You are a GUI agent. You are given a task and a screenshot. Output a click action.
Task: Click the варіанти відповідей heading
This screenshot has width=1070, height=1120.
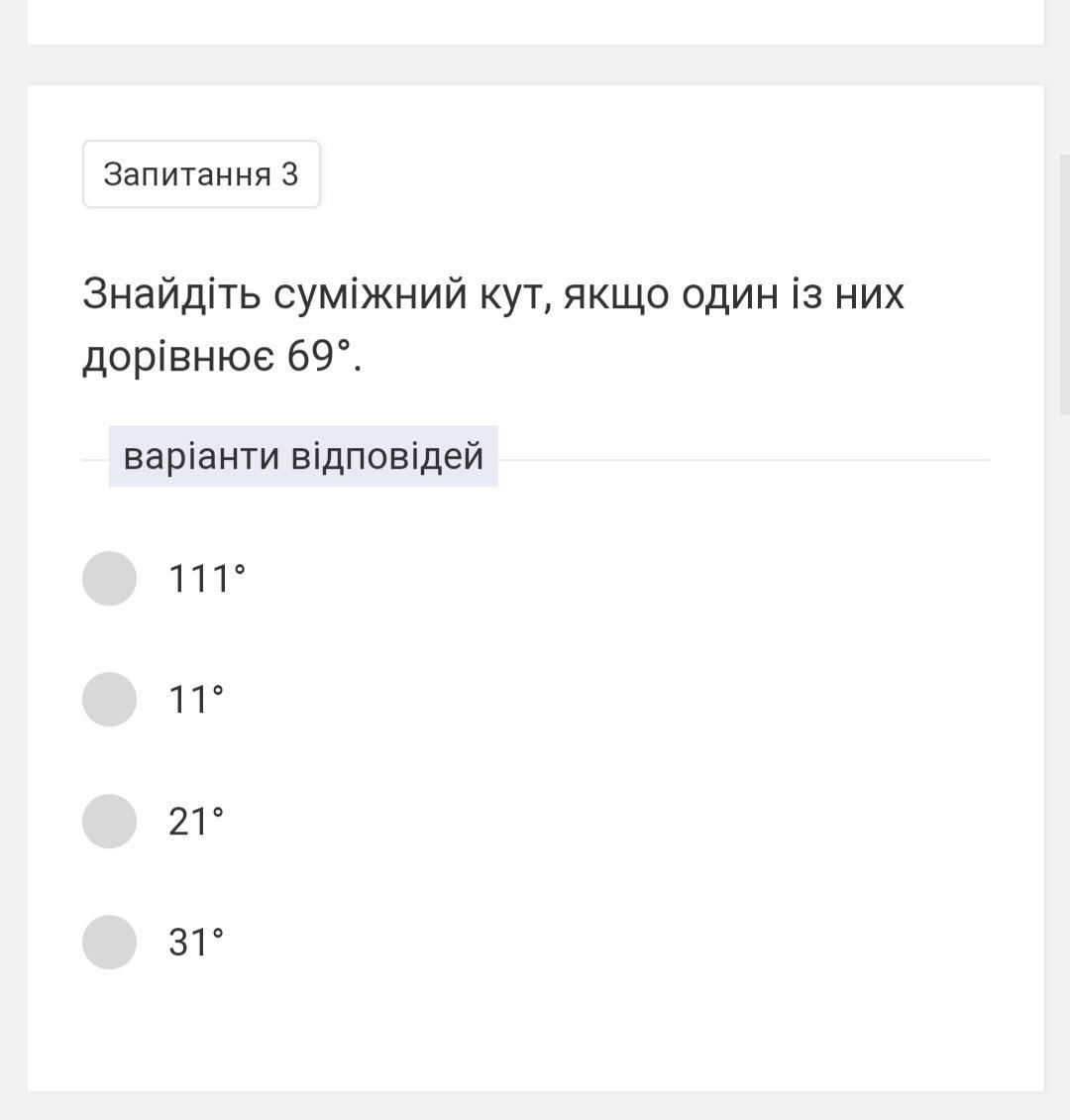pyautogui.click(x=303, y=457)
